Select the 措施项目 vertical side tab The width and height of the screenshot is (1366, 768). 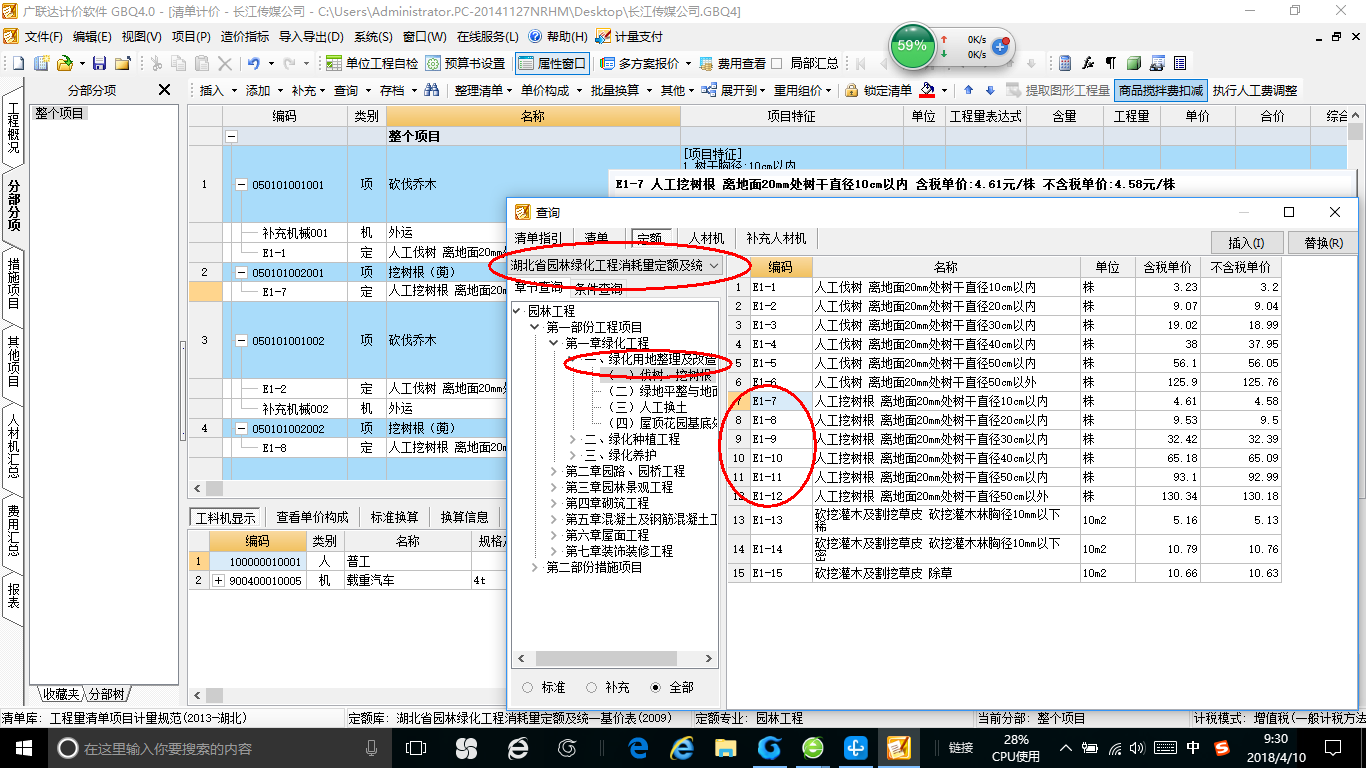point(13,283)
